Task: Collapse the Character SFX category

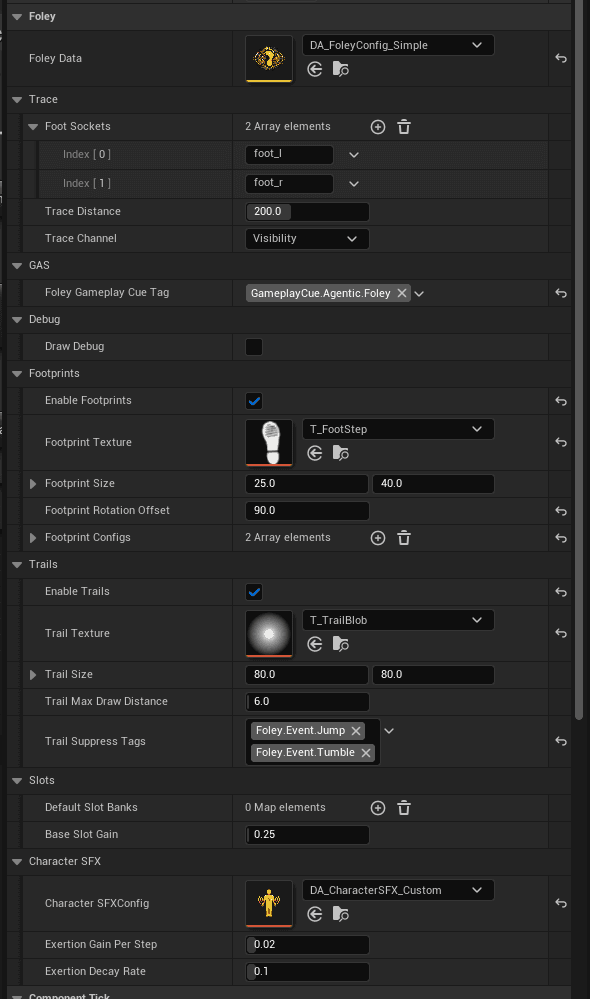Action: (17, 861)
